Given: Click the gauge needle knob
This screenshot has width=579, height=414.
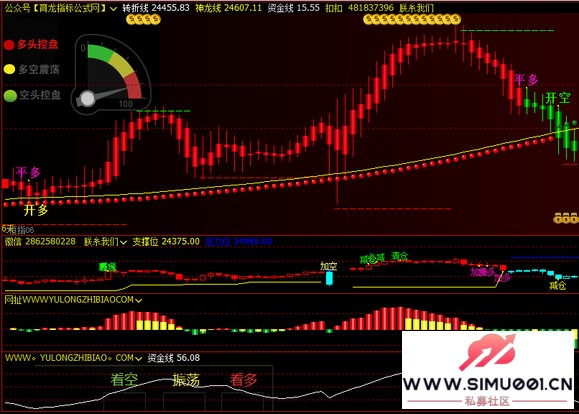Looking at the screenshot, I should pos(88,99).
